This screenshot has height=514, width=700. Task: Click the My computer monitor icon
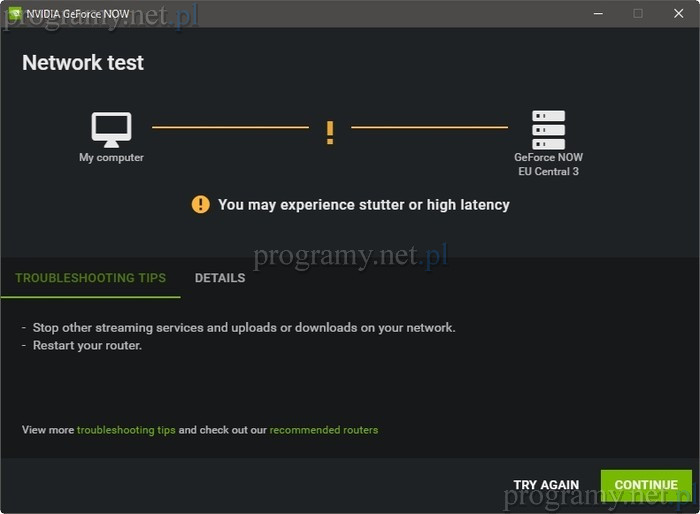[x=111, y=129]
